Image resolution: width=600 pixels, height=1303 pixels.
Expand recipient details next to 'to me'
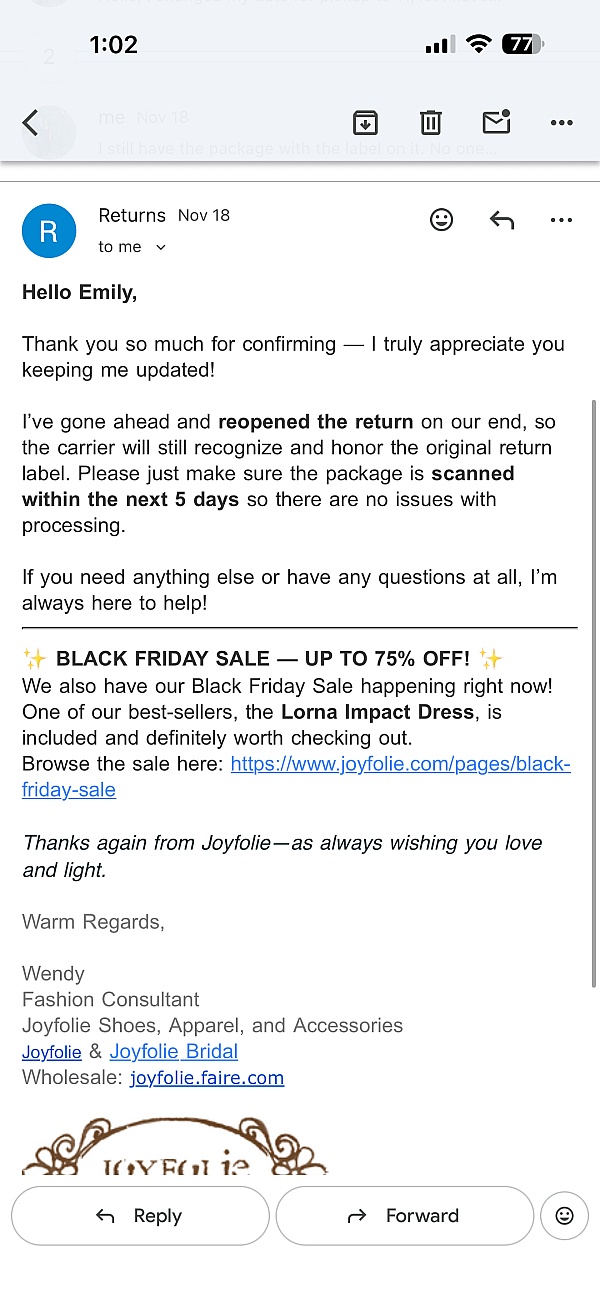161,247
